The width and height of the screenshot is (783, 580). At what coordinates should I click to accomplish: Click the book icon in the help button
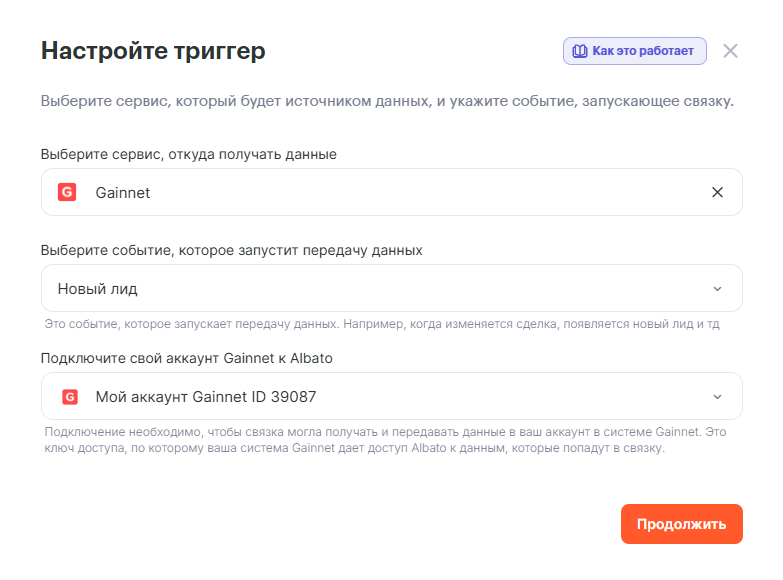pyautogui.click(x=579, y=51)
